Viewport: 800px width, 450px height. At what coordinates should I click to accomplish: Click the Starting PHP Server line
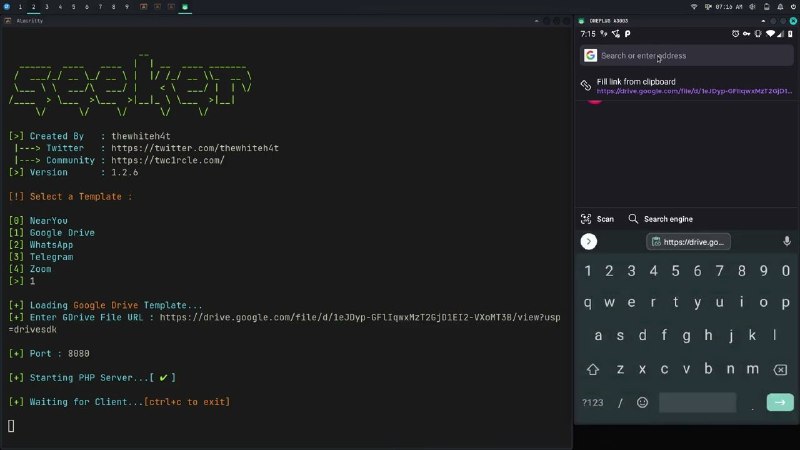tap(92, 378)
